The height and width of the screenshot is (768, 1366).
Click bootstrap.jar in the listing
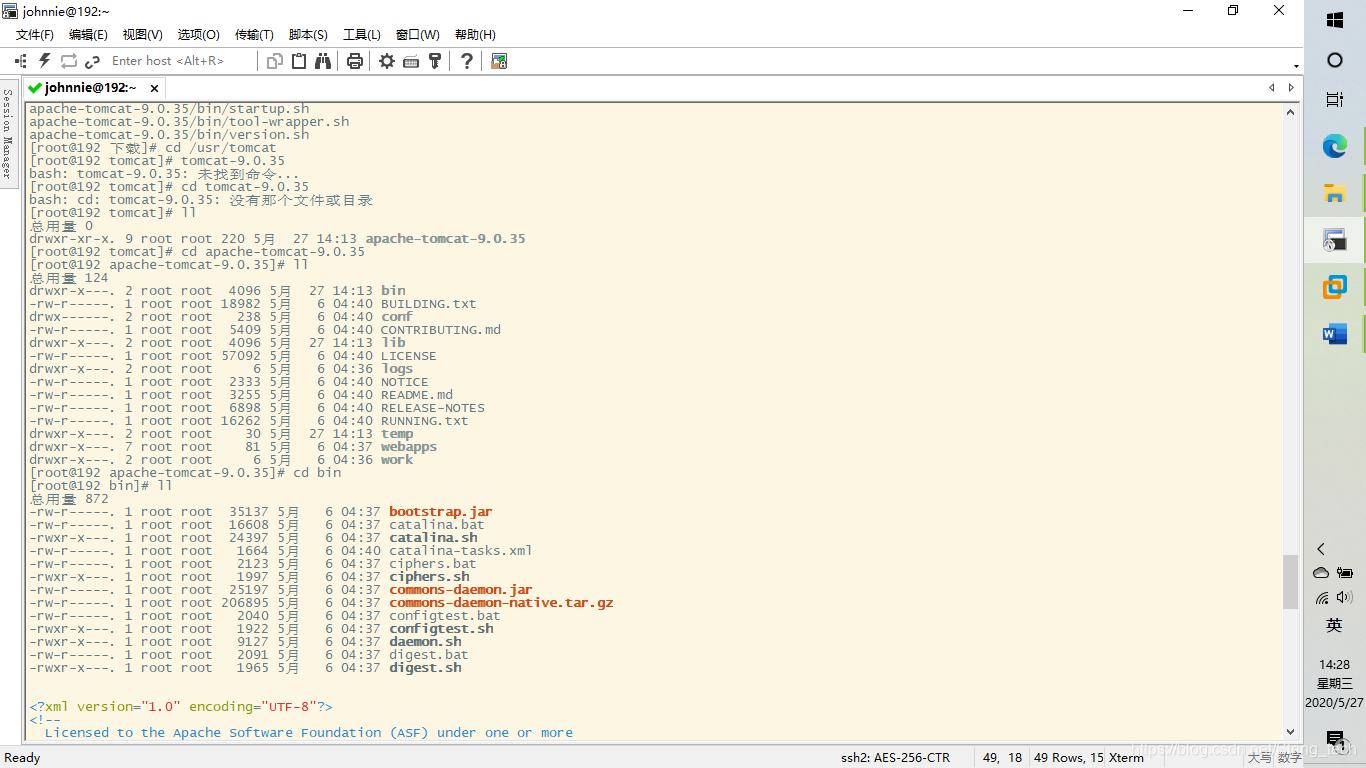click(441, 512)
